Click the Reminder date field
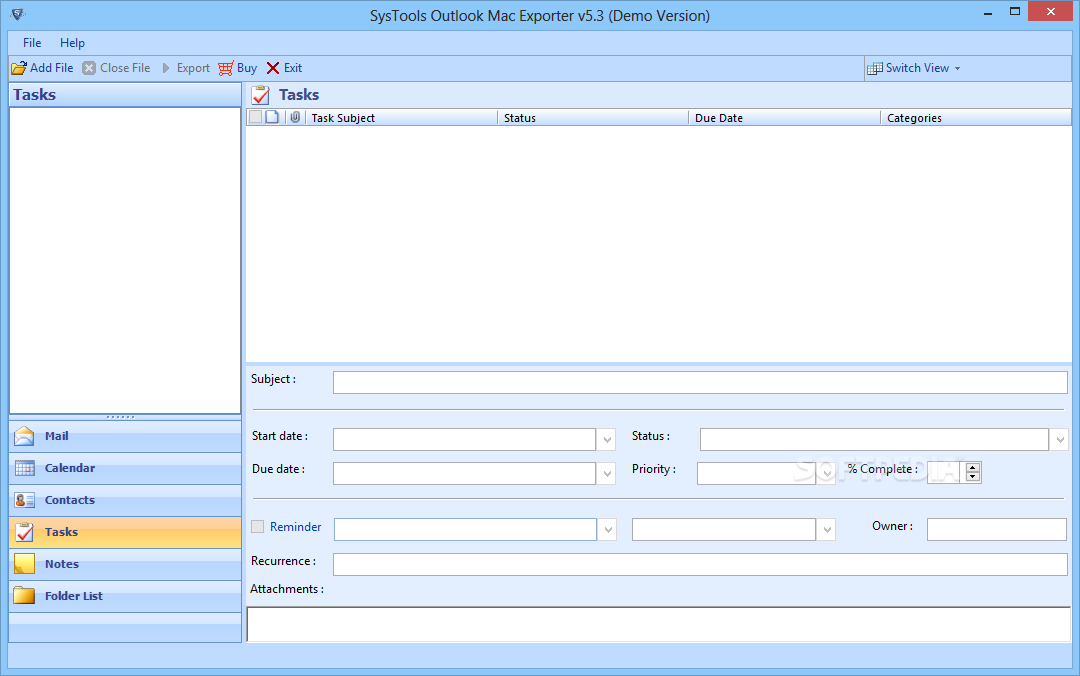1080x676 pixels. pyautogui.click(x=466, y=529)
